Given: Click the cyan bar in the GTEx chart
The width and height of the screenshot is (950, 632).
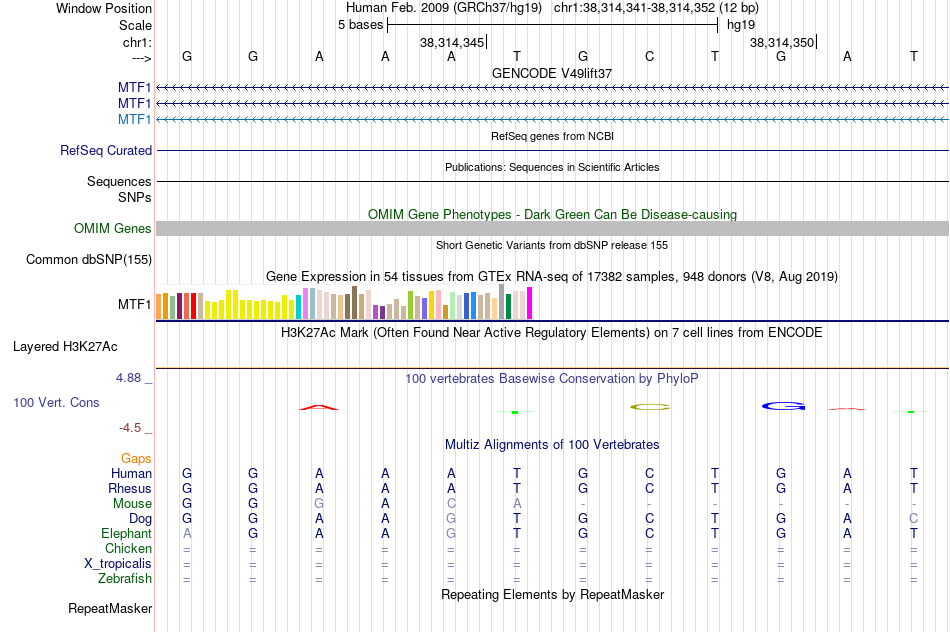Looking at the screenshot, I should pos(298,307).
